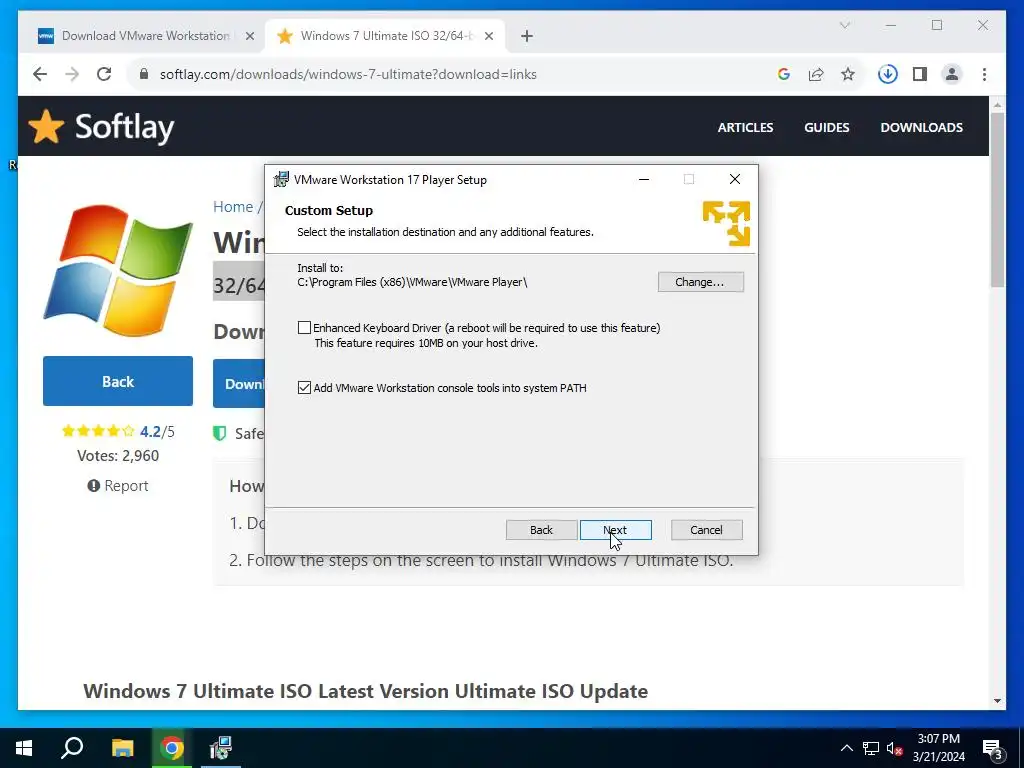Click the Windows 7 logo image
Image resolution: width=1024 pixels, height=768 pixels.
[118, 270]
